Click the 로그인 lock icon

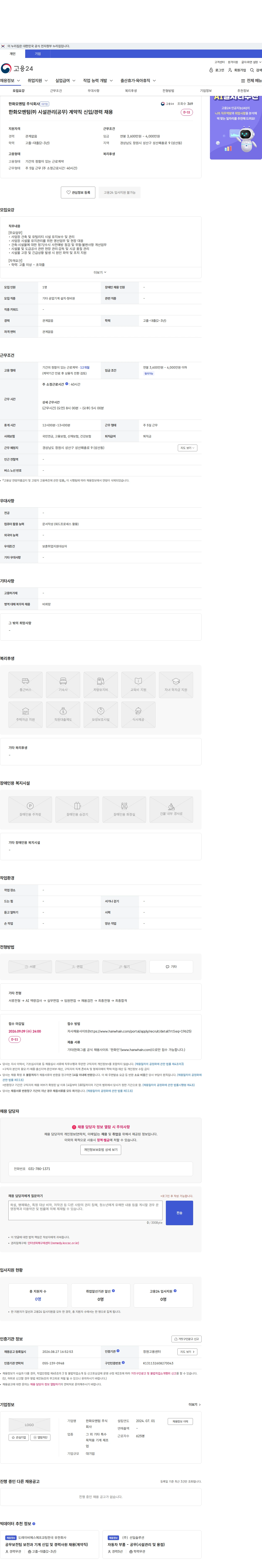point(211,70)
